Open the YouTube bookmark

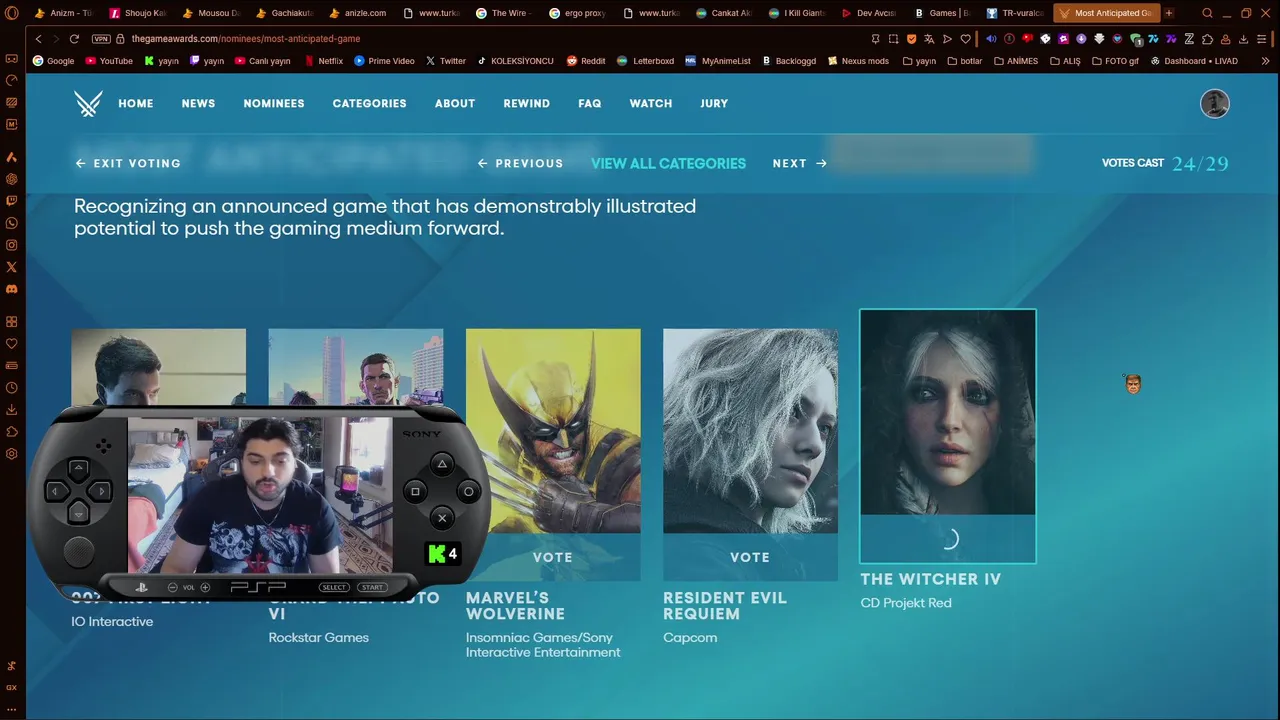pos(109,61)
